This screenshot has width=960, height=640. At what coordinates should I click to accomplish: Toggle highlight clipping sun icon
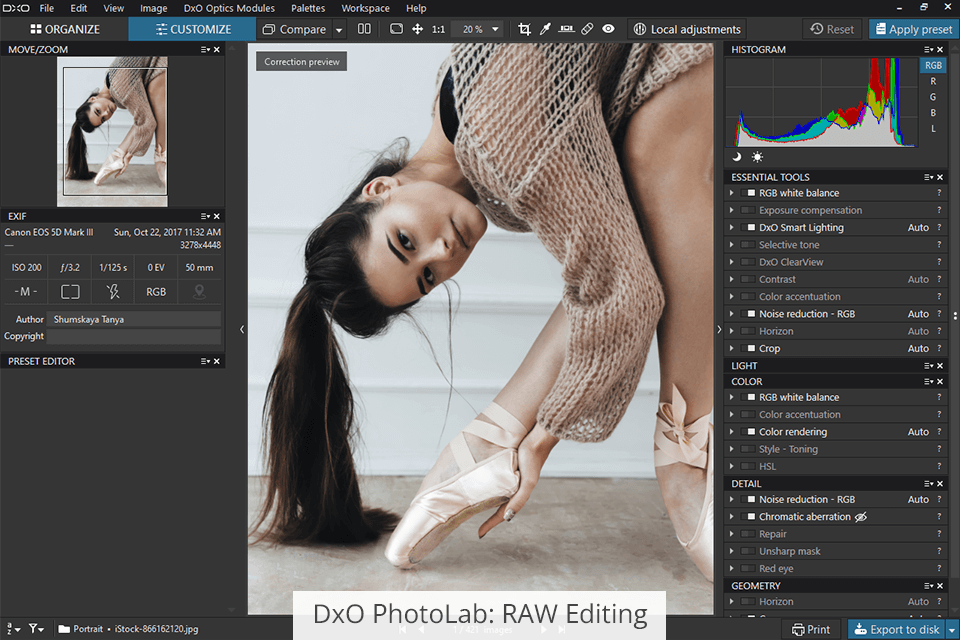[x=757, y=157]
